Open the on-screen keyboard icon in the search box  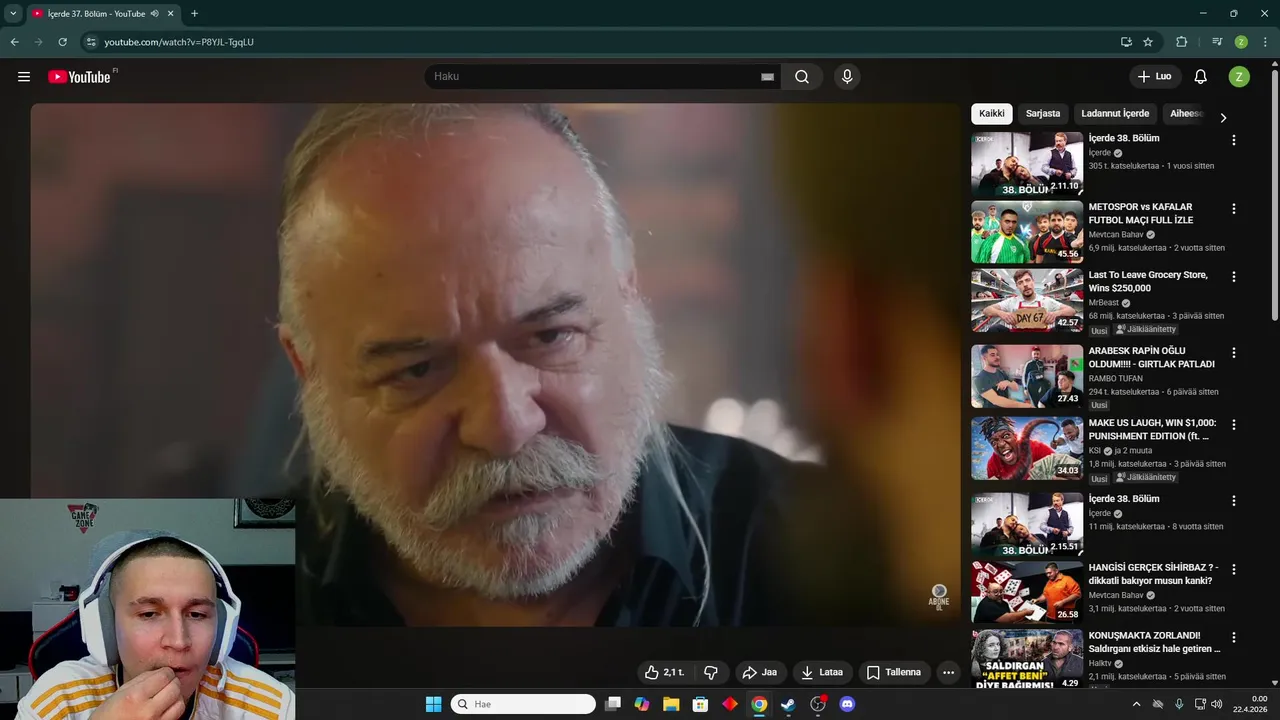coord(767,77)
